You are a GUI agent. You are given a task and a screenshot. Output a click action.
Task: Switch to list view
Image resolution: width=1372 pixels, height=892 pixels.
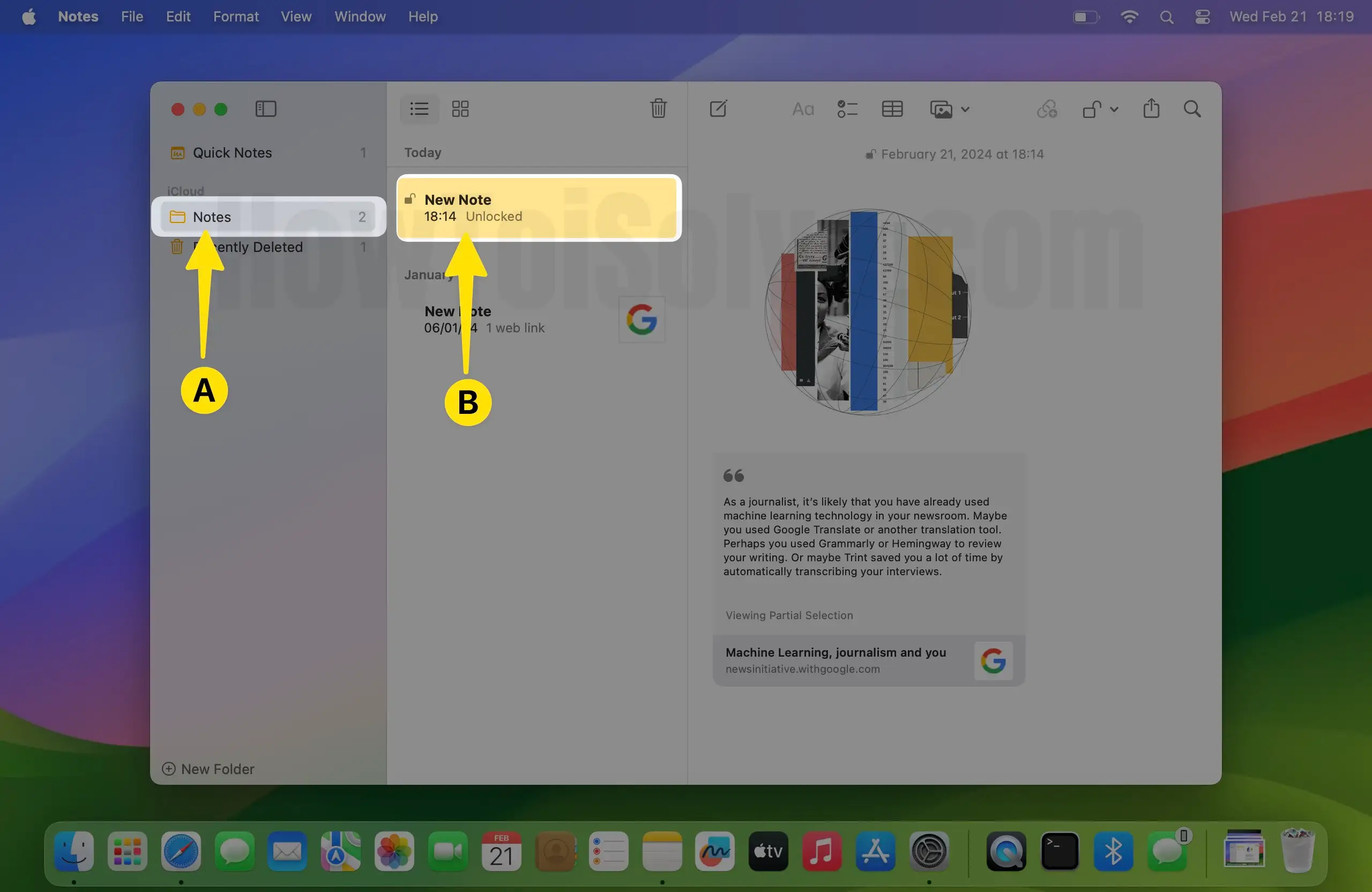point(419,109)
